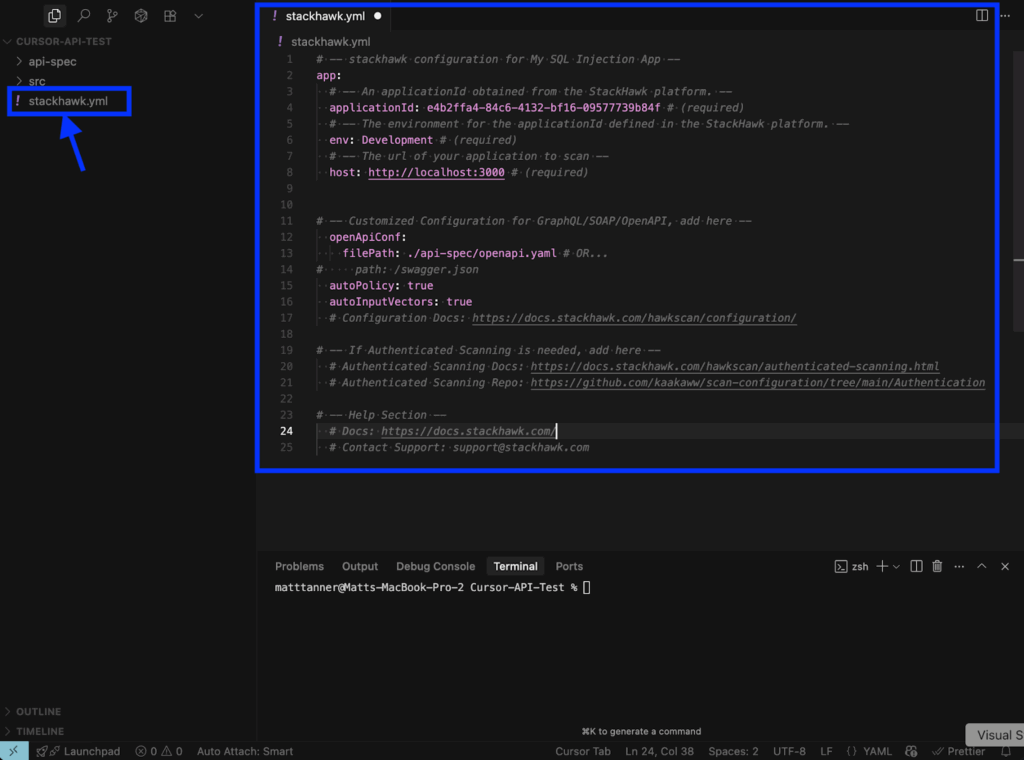This screenshot has width=1024, height=760.
Task: Maximize the panel with the up chevron
Action: click(x=982, y=566)
